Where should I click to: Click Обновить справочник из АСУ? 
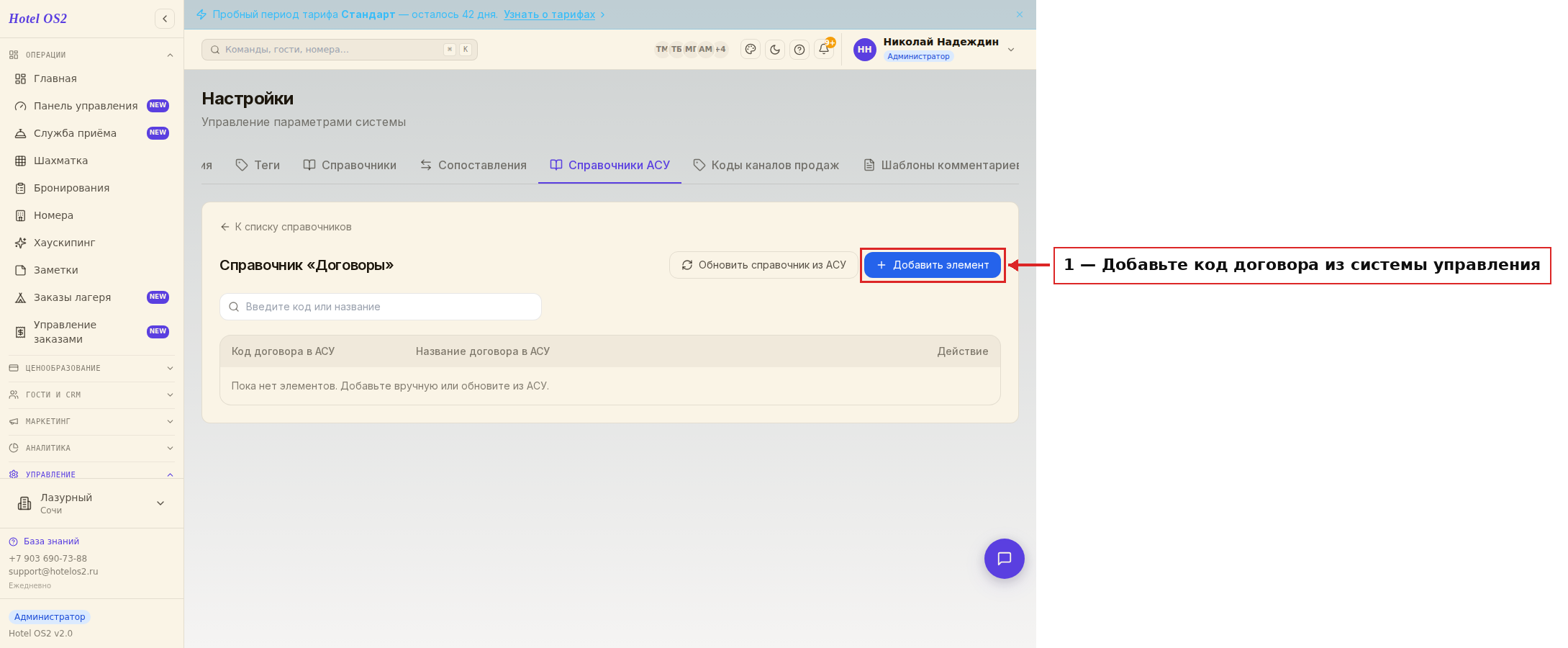(x=763, y=265)
